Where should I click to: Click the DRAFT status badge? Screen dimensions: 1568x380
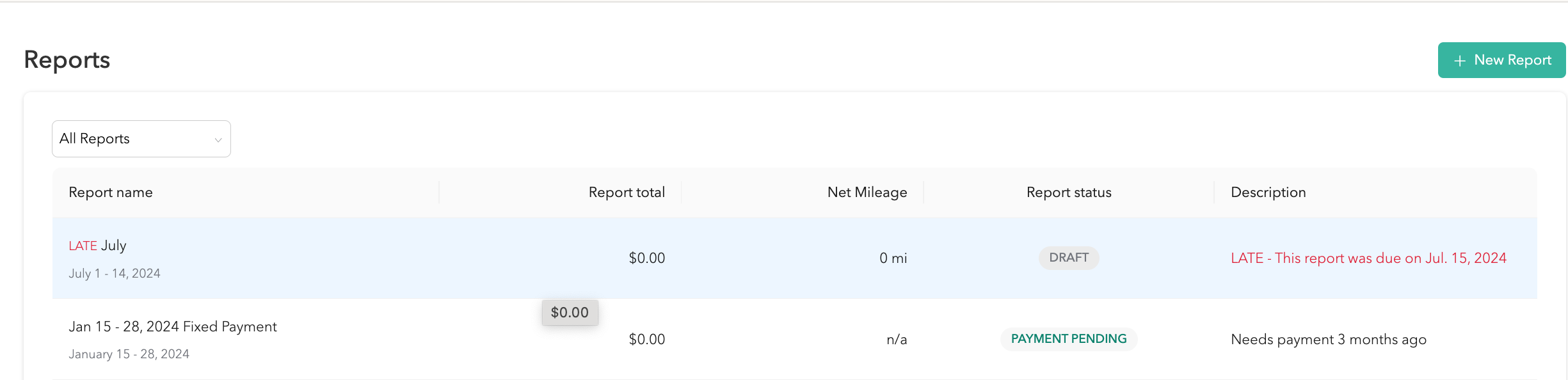1068,258
